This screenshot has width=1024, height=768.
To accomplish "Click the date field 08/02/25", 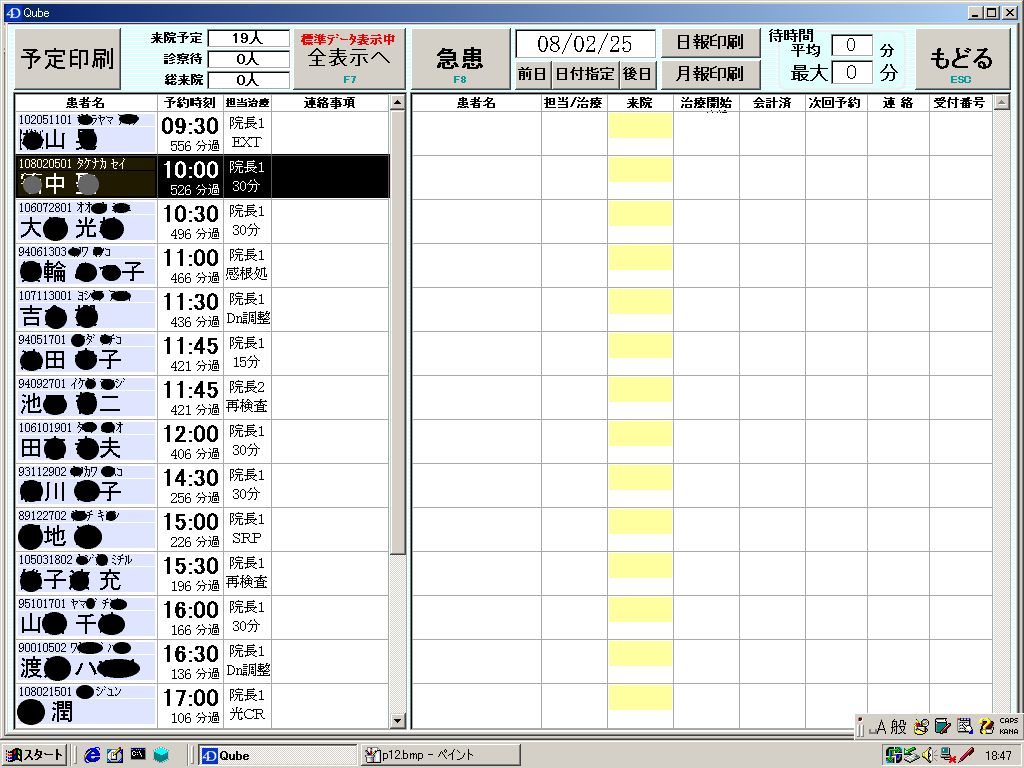I will click(x=585, y=44).
